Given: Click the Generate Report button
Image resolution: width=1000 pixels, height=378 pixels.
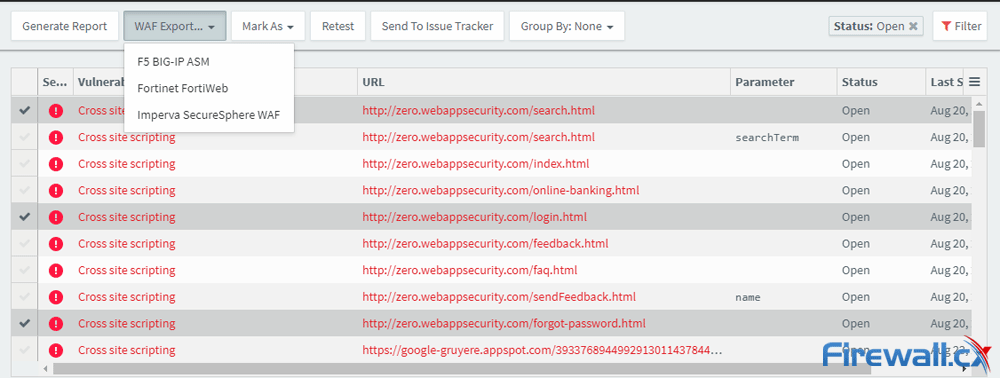Looking at the screenshot, I should click(64, 26).
